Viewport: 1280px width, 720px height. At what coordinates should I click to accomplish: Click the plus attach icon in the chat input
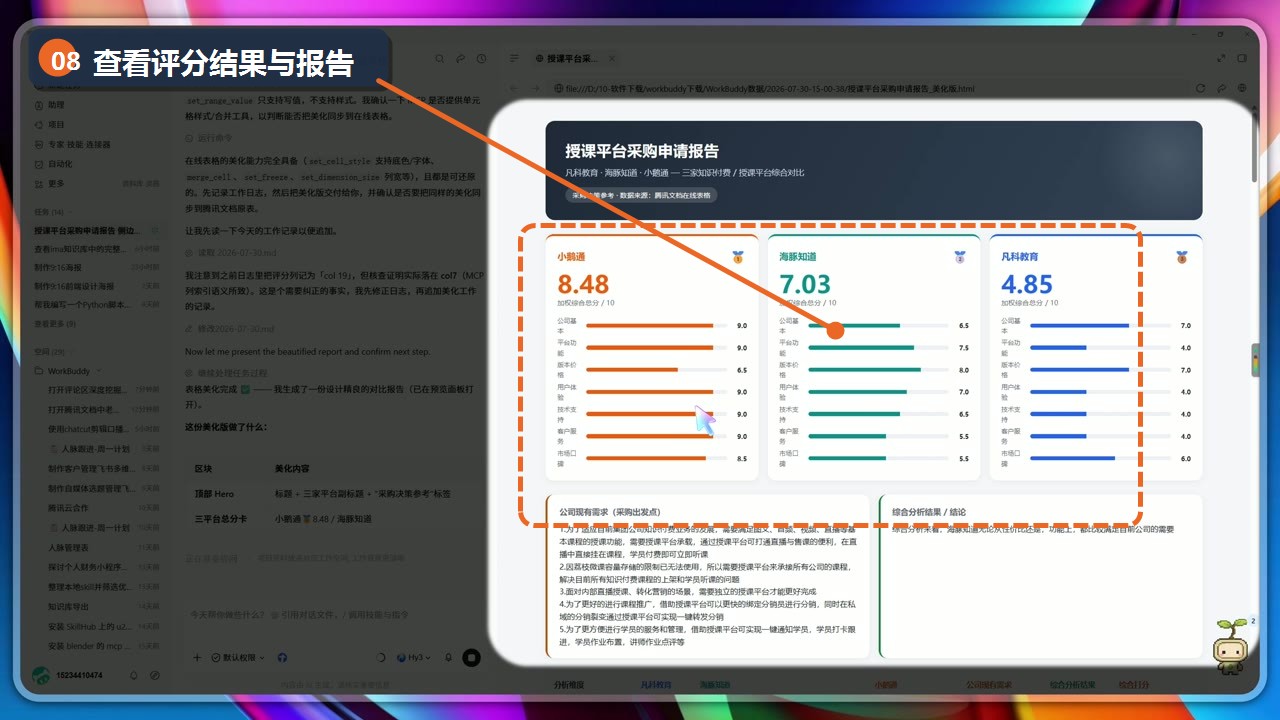point(197,657)
